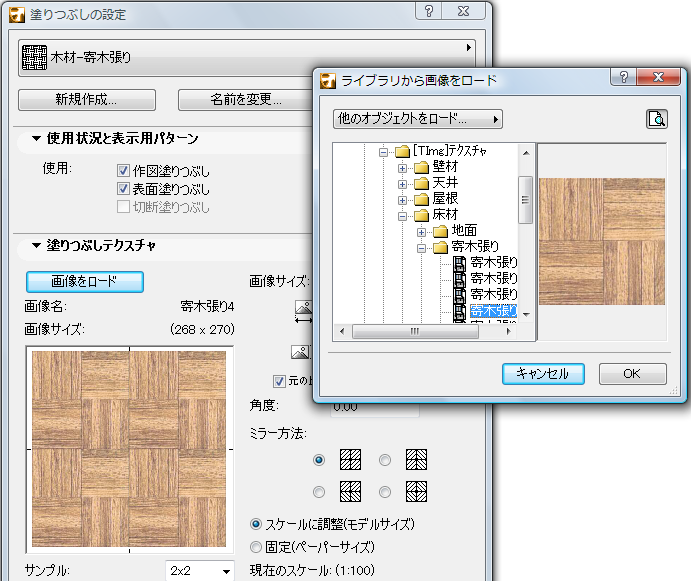Image resolution: width=691 pixels, height=581 pixels.
Task: Collapse the 床材 tree node
Action: click(x=402, y=216)
